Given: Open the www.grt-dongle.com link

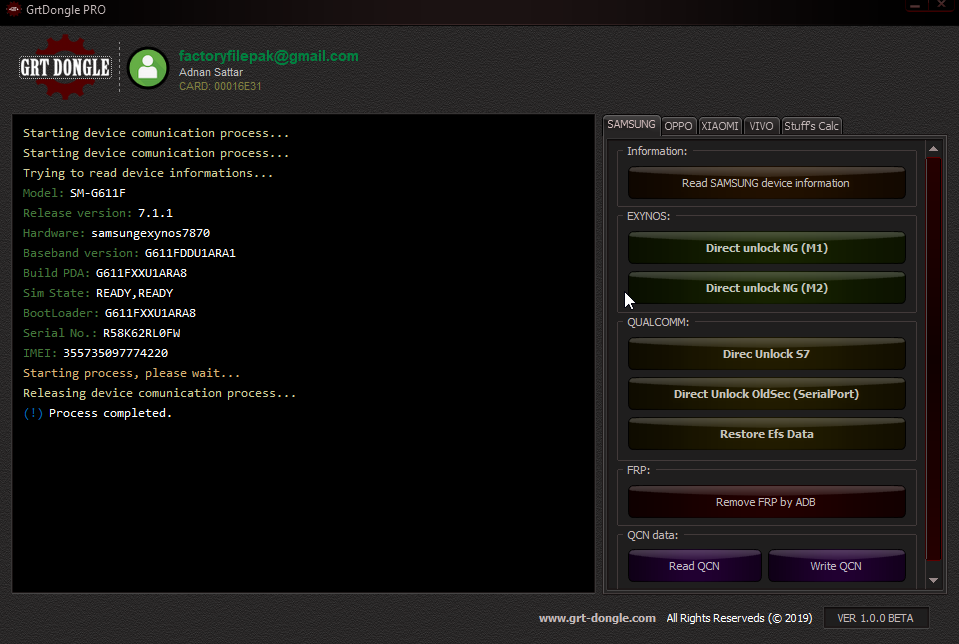Looking at the screenshot, I should 597,618.
